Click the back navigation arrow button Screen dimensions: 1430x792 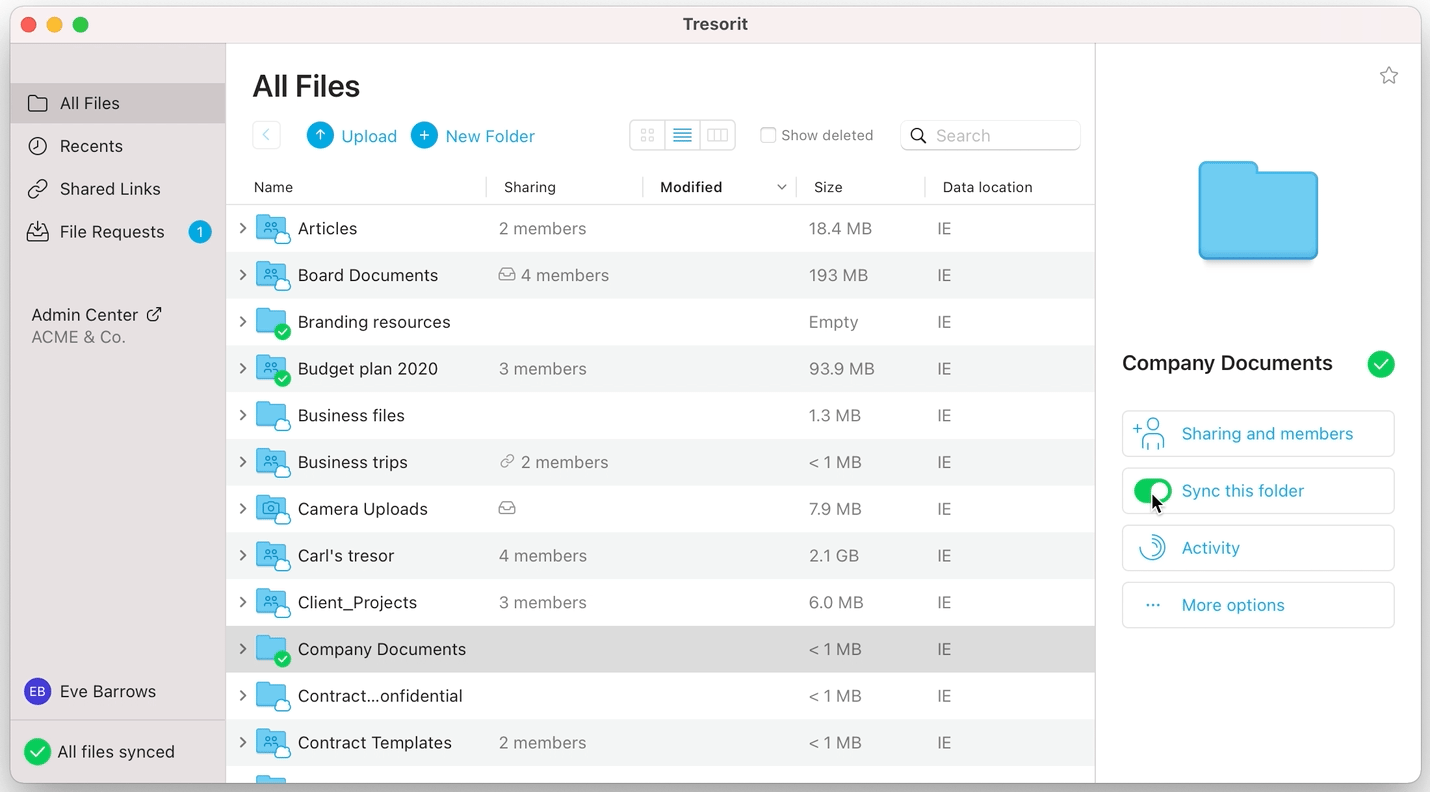click(266, 135)
